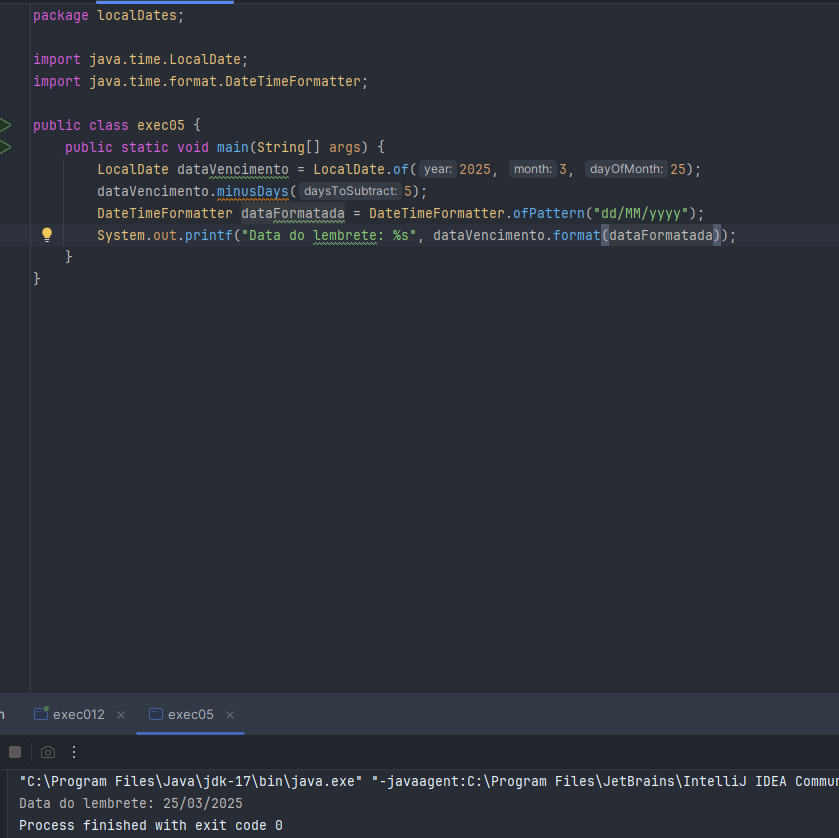Click the 'Data do lembrete: 25/03/2025' console output
Screen dimensions: 839x838
click(x=131, y=803)
